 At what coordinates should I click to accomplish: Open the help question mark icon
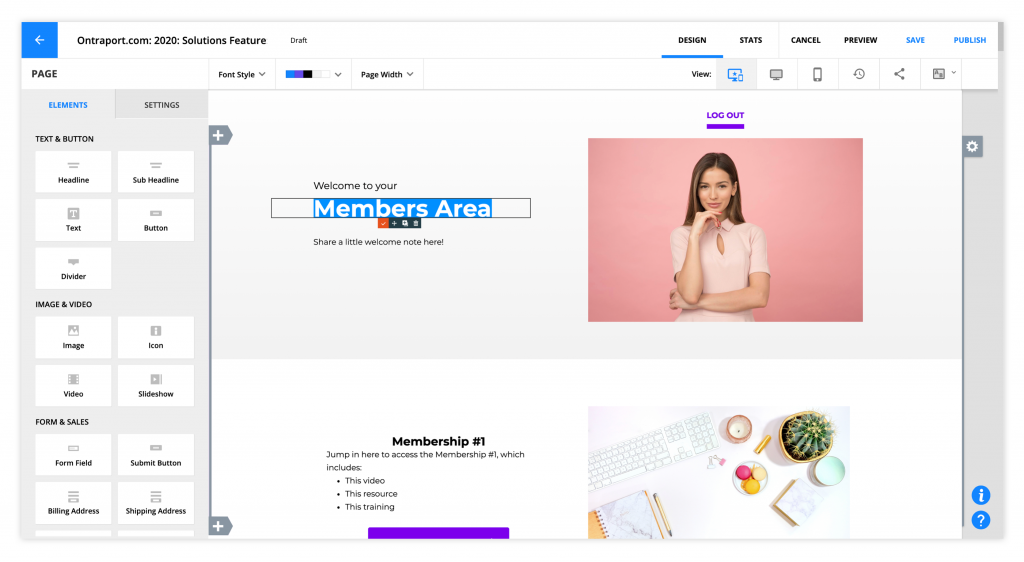[x=981, y=520]
